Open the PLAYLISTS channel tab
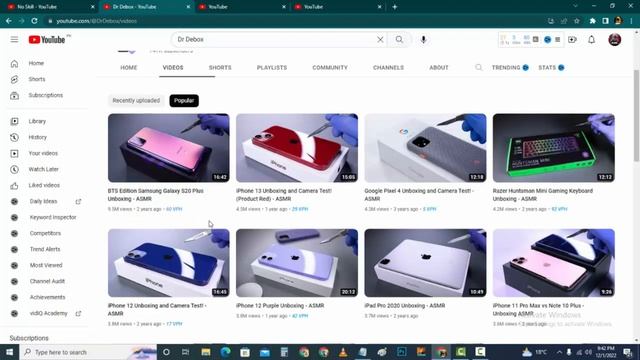640x360 pixels. (272, 67)
